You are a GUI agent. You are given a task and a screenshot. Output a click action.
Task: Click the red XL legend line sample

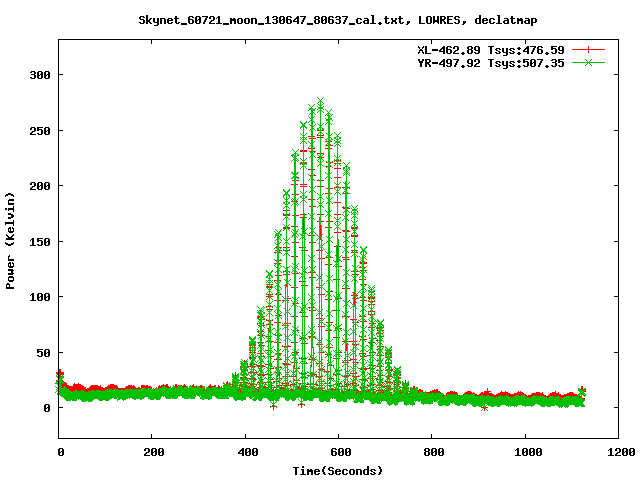pos(588,50)
